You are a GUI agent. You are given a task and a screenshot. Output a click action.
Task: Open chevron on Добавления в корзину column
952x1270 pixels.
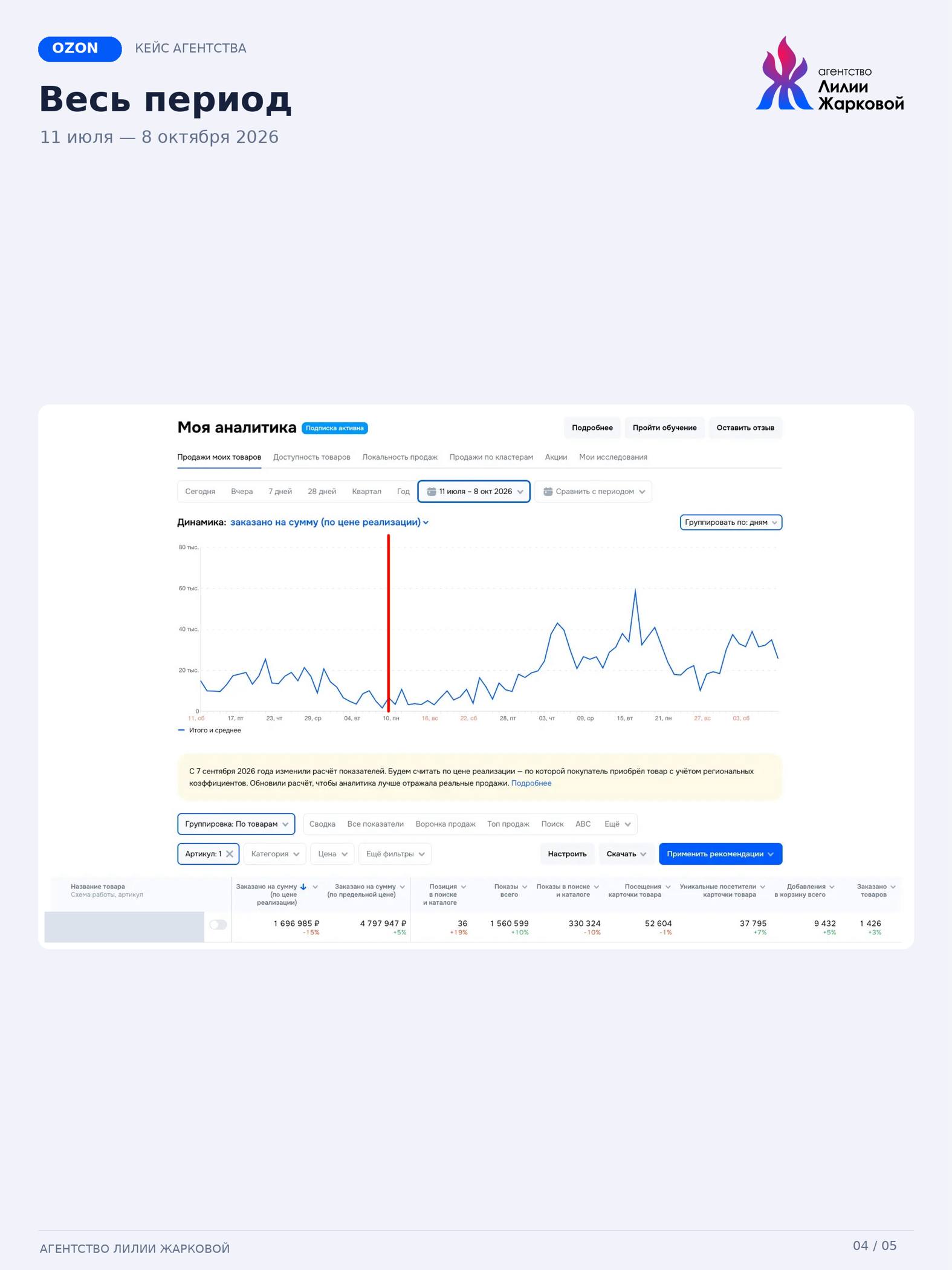pos(832,887)
